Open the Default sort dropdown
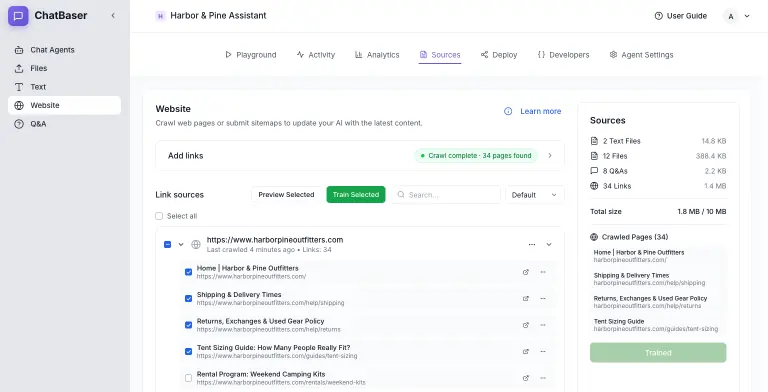Screen dimensions: 768x392 pyautogui.click(x=535, y=195)
